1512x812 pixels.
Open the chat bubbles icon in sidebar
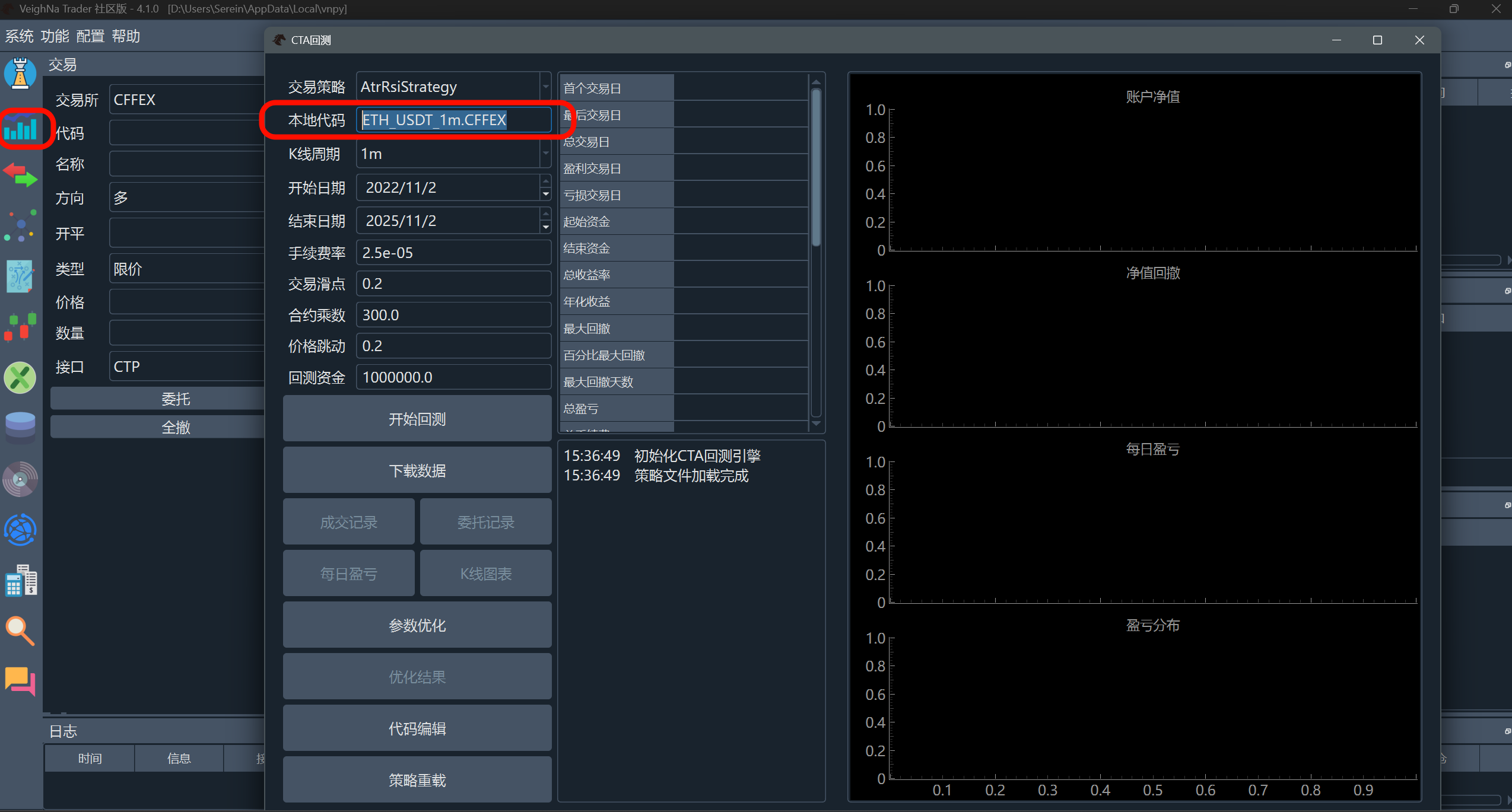[20, 680]
